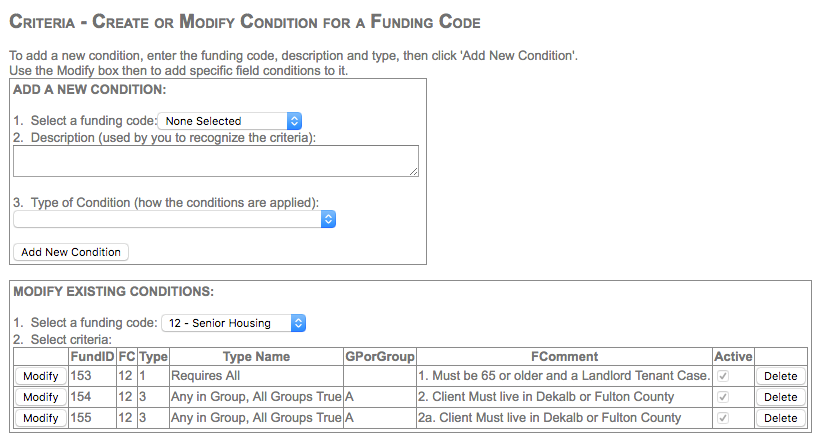Click the Active column header
This screenshot has width=820, height=440.
point(733,356)
